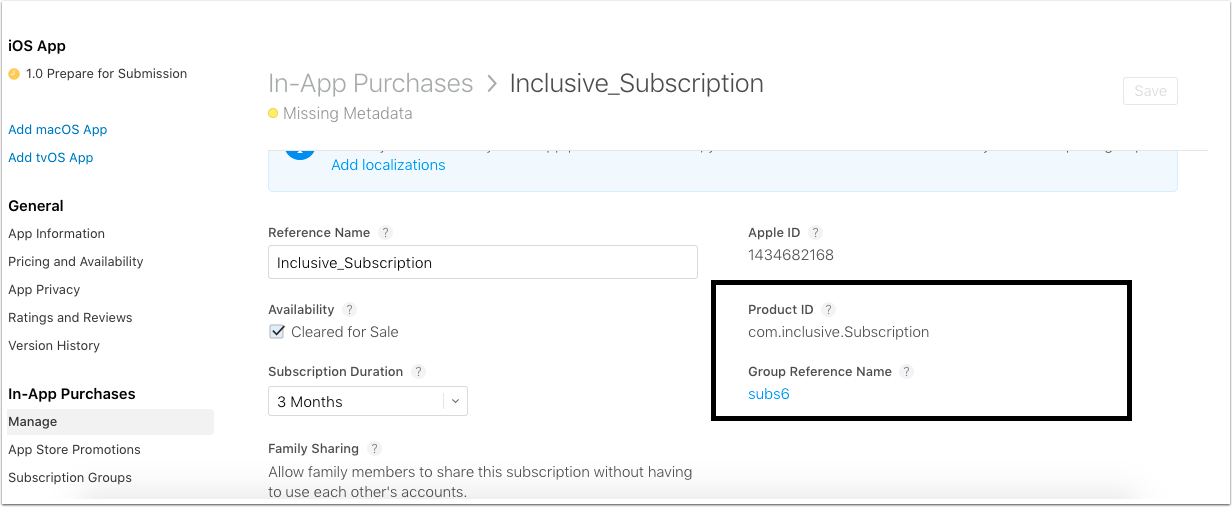Open App Store Promotions in the sidebar
This screenshot has height=507, width=1232.
pos(74,450)
